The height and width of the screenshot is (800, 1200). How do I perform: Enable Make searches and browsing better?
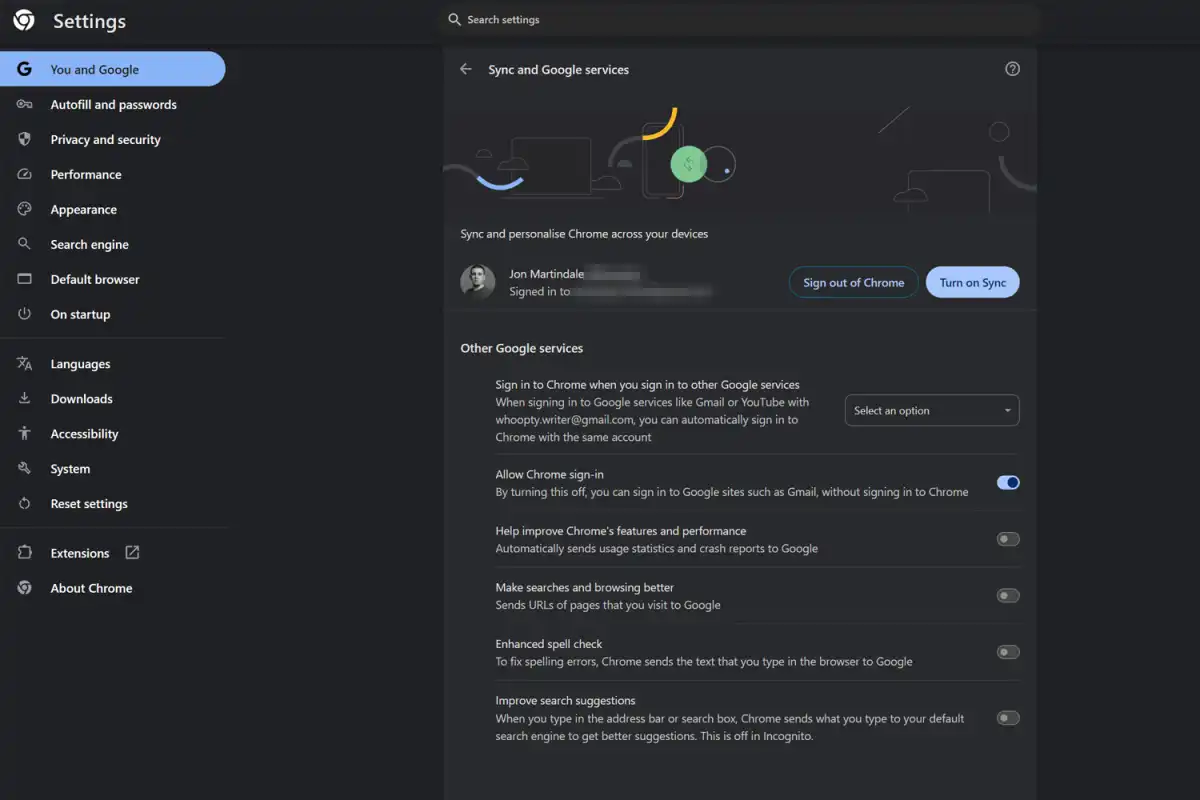(1008, 595)
